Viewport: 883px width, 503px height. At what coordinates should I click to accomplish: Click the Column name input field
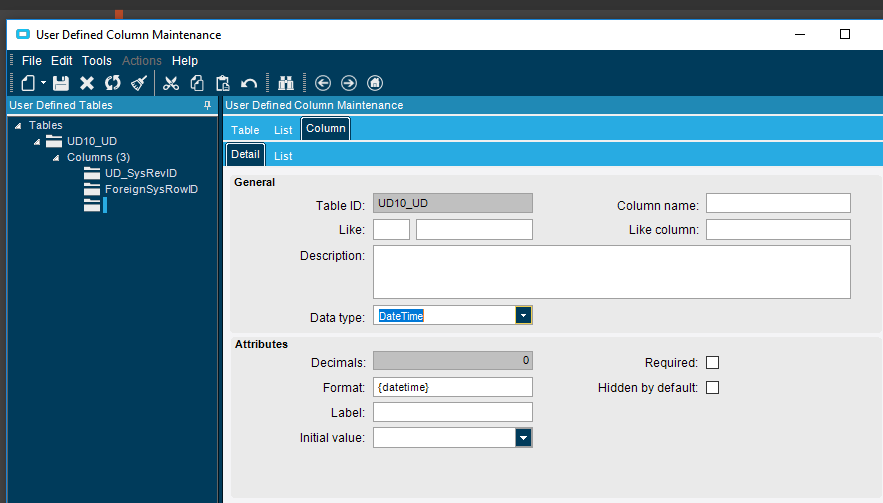click(778, 203)
